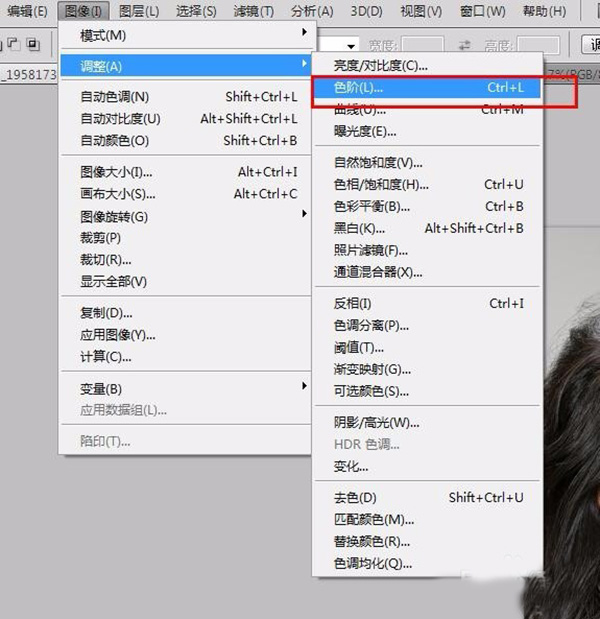Image resolution: width=600 pixels, height=619 pixels.
Task: Expand the 变量(B) submenu
Action: pyautogui.click(x=186, y=389)
